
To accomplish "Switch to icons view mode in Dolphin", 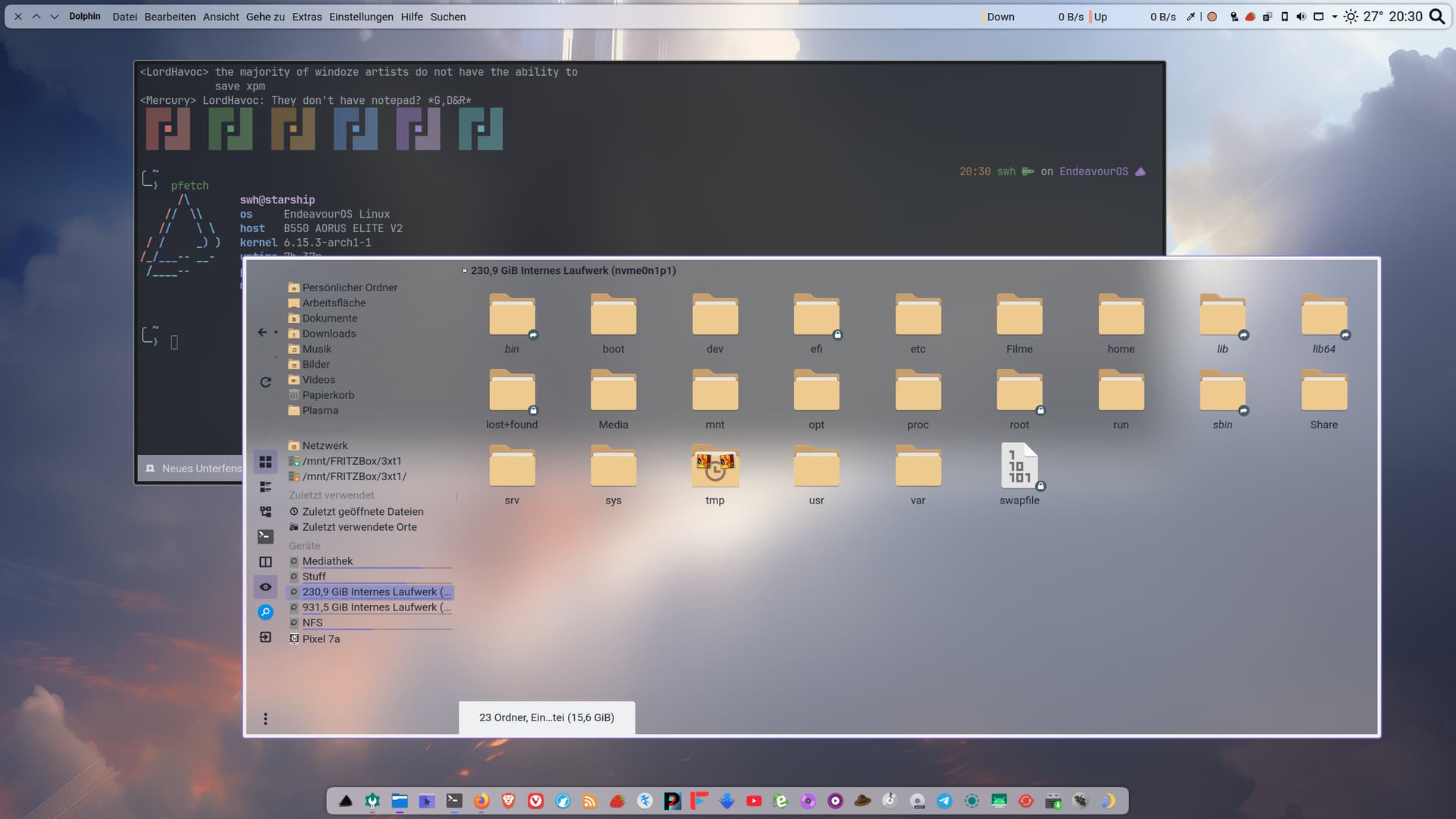I will [x=265, y=462].
